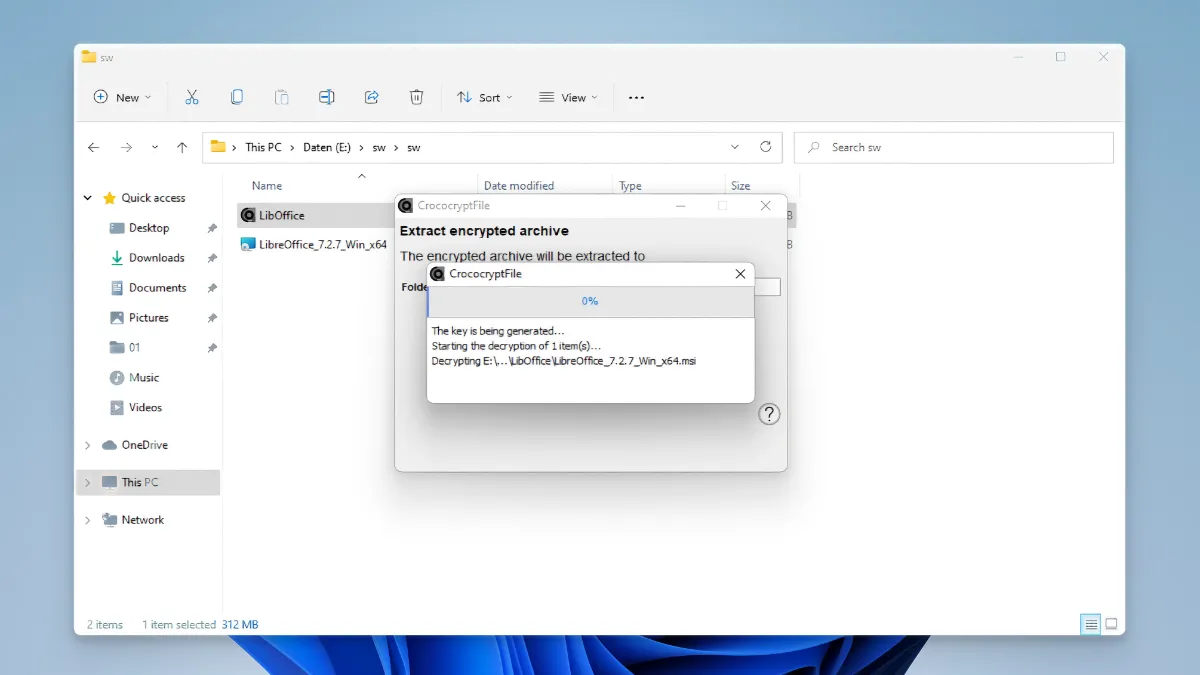
Task: Click the Rename icon in toolbar
Action: (326, 97)
